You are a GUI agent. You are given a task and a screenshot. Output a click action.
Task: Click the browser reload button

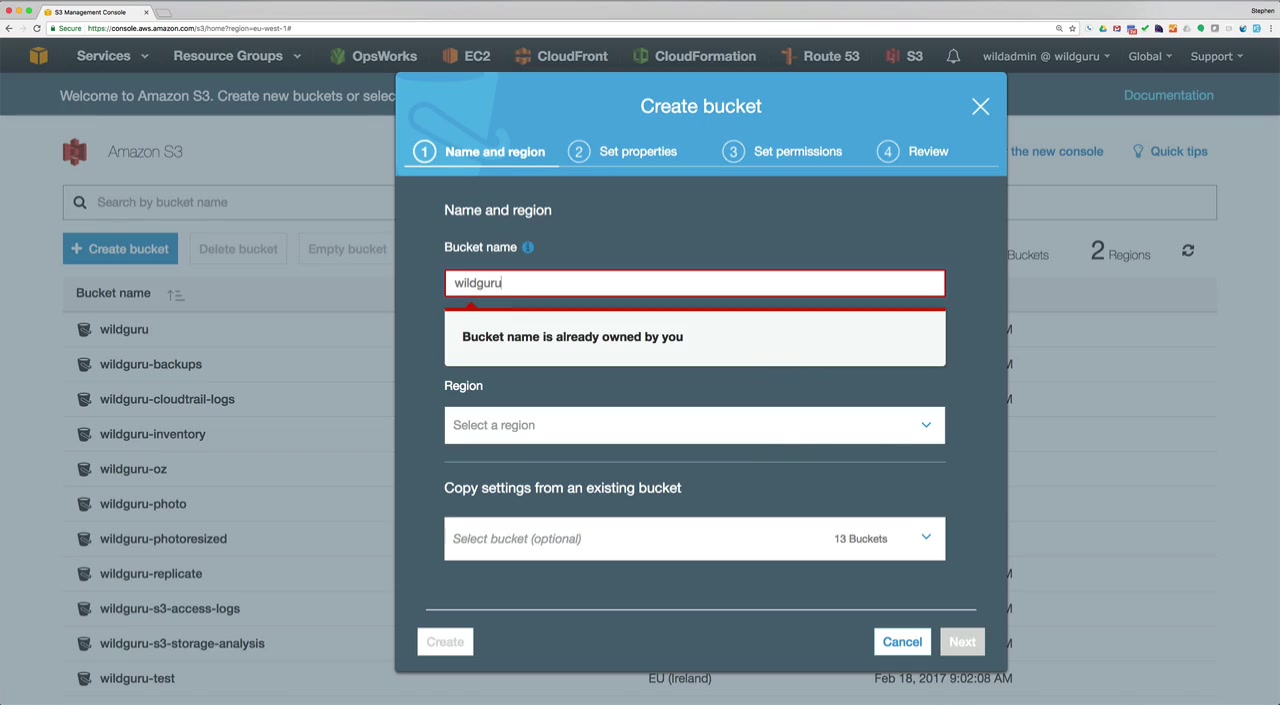tap(37, 28)
